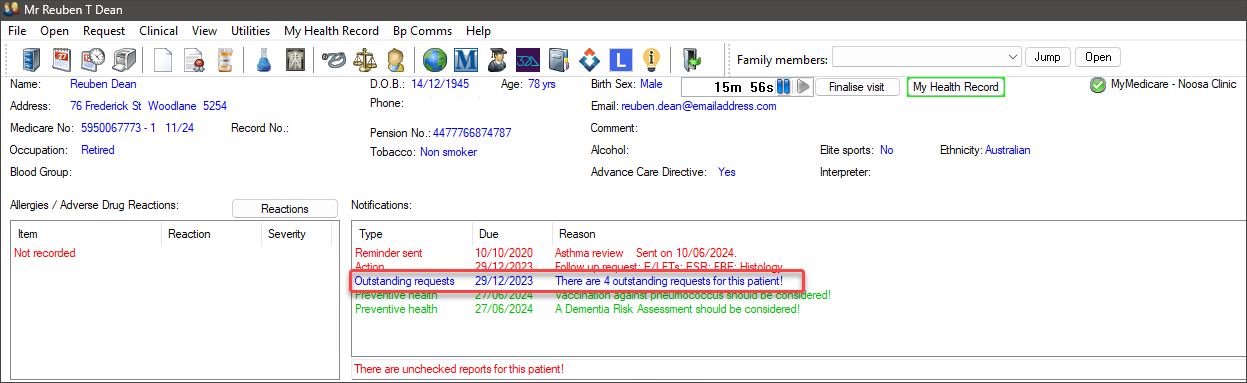Click the unchecked reports warning text

pos(459,370)
